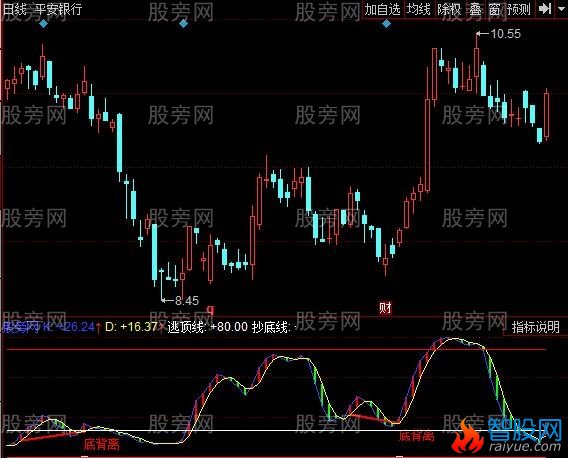Image resolution: width=568 pixels, height=458 pixels.
Task: Click the 除权 ex-rights adjustment button
Action: coord(449,9)
